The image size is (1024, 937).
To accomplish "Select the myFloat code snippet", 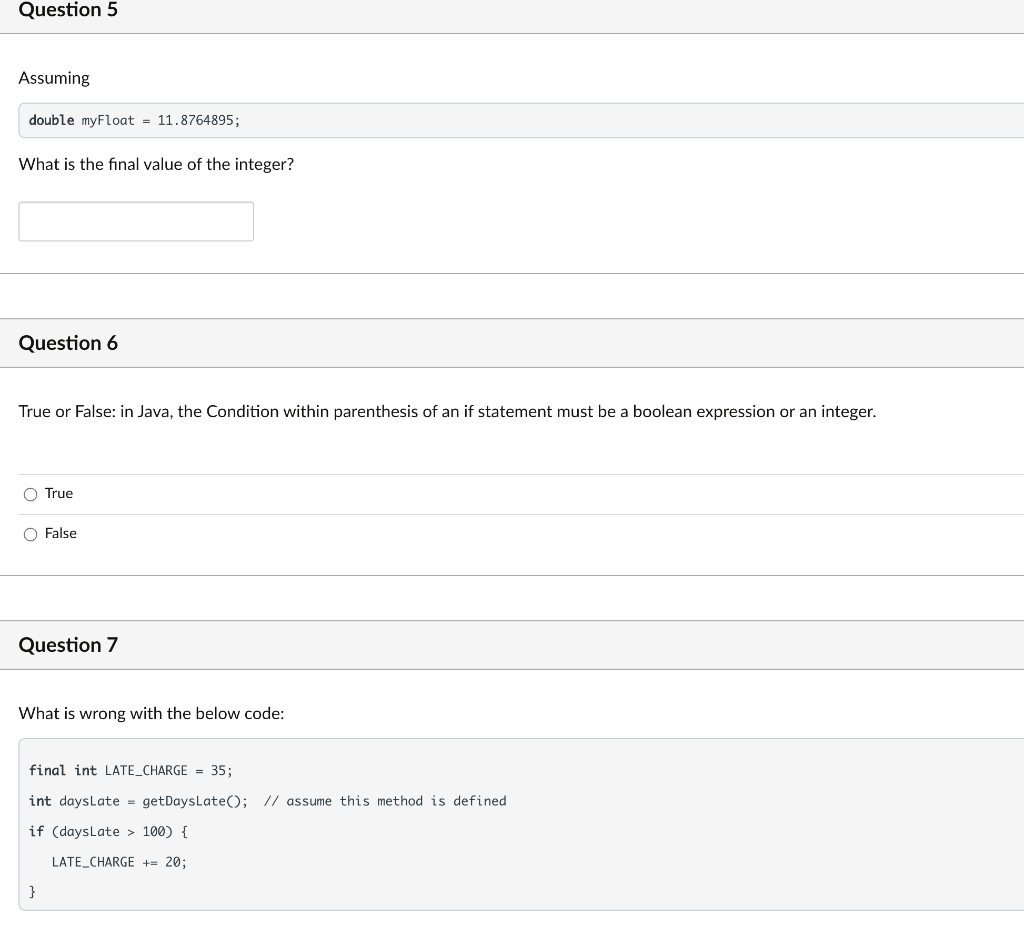I will [132, 120].
